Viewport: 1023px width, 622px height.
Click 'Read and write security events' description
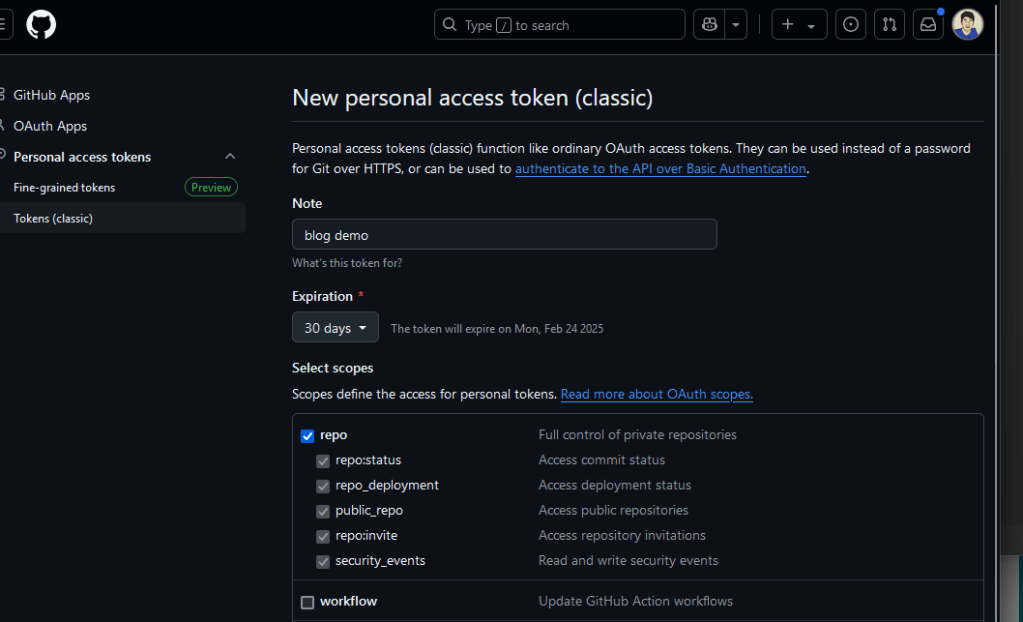(628, 561)
